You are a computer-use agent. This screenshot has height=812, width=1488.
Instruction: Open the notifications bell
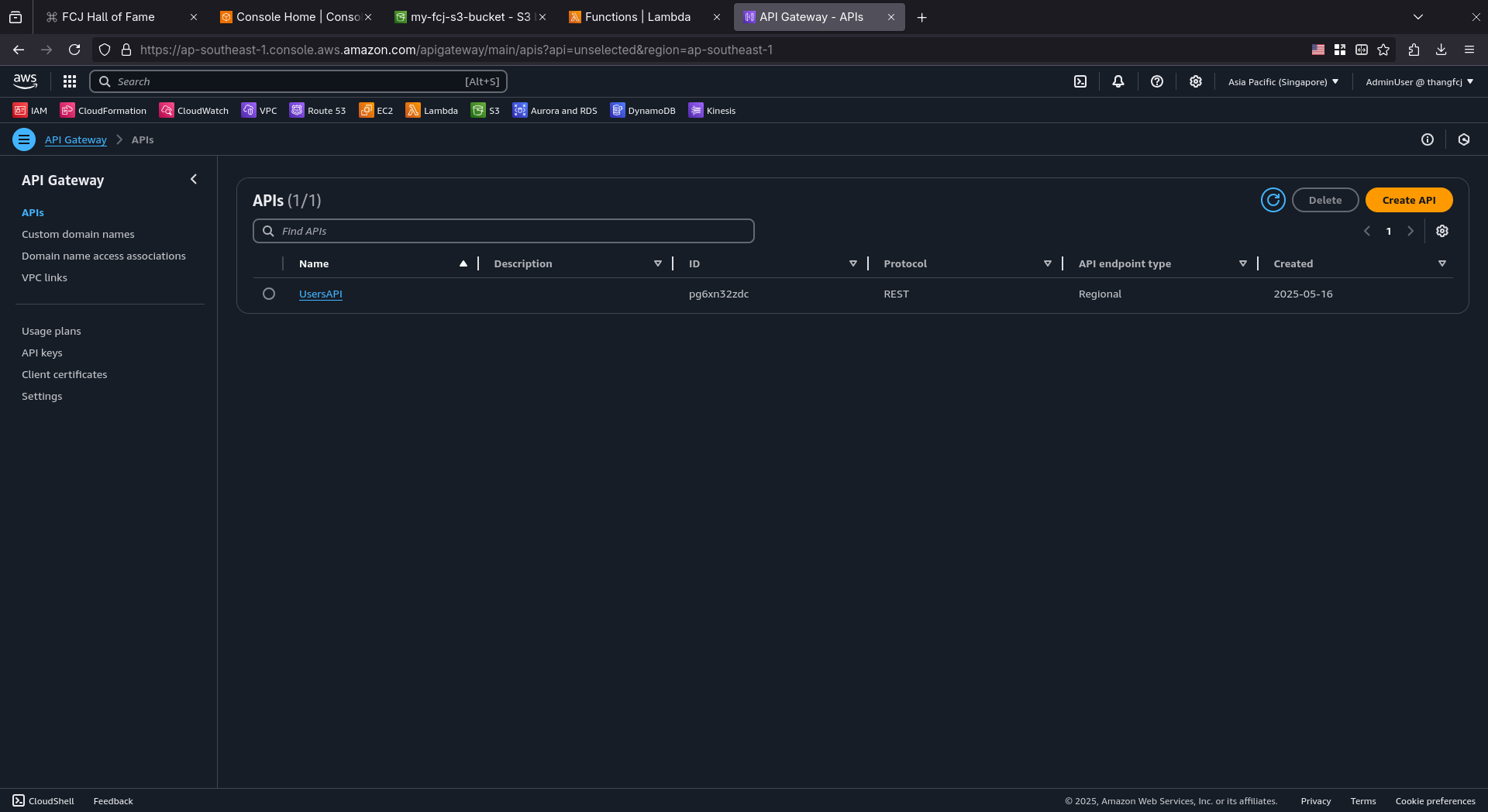pyautogui.click(x=1118, y=81)
